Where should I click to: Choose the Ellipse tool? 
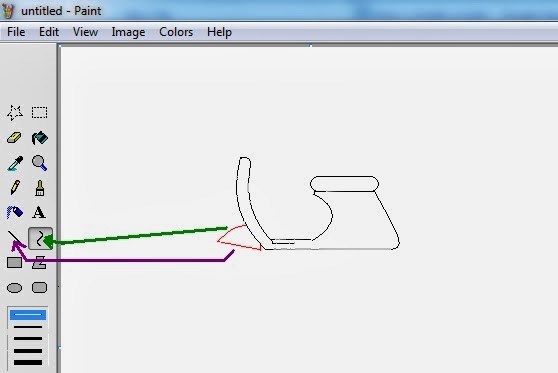15,288
